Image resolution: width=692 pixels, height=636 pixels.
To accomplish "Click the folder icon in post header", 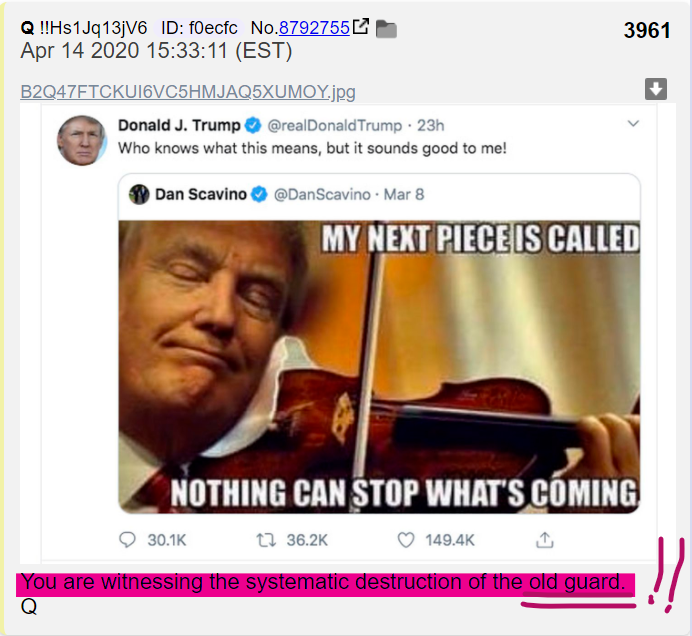I will point(386,30).
